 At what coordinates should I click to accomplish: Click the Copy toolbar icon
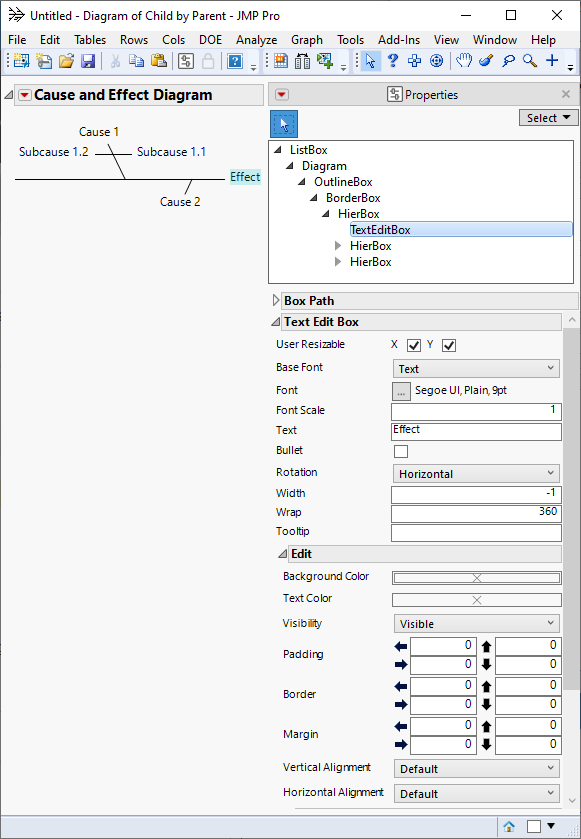136,61
